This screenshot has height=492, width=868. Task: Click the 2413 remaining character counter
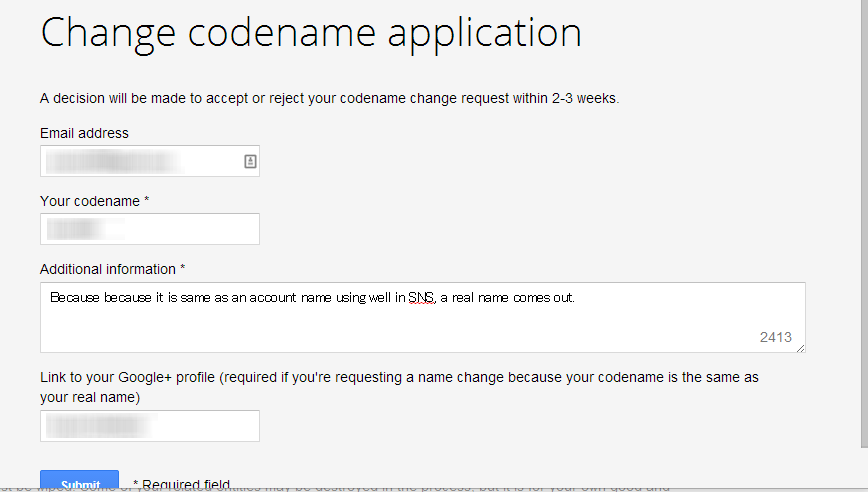click(775, 337)
